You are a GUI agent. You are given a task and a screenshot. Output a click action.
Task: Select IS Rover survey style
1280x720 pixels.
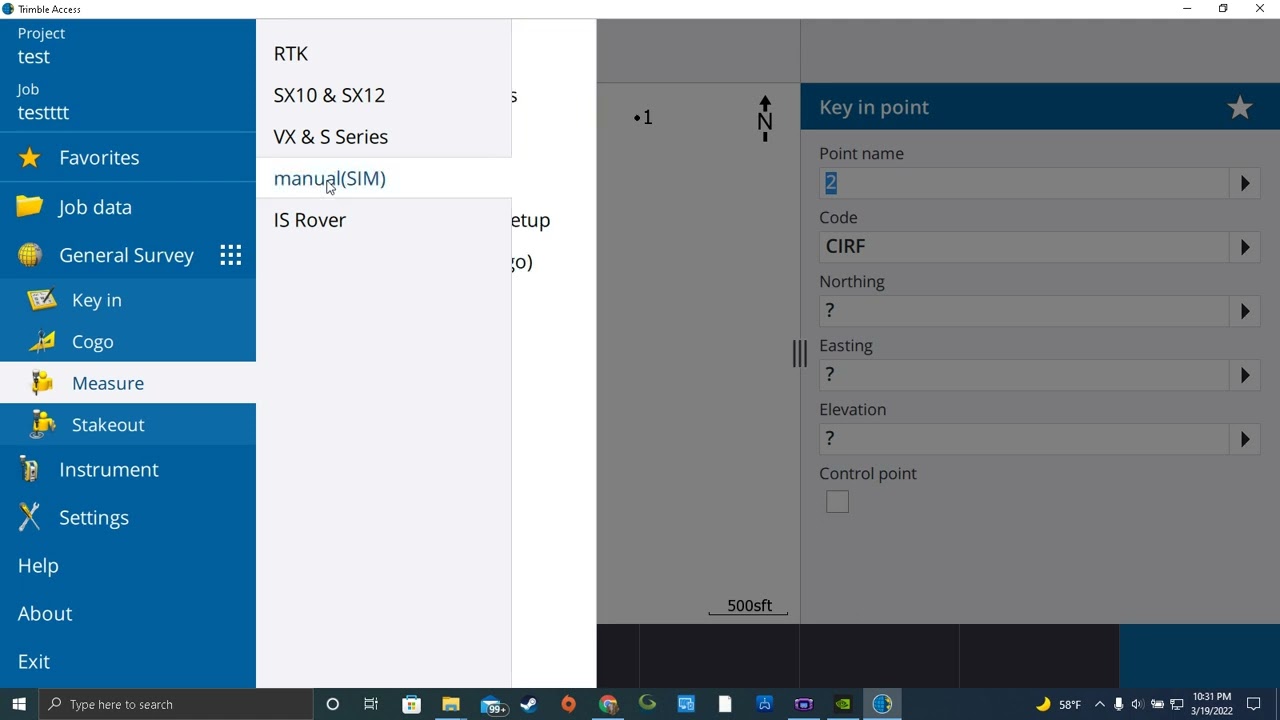tap(384, 220)
